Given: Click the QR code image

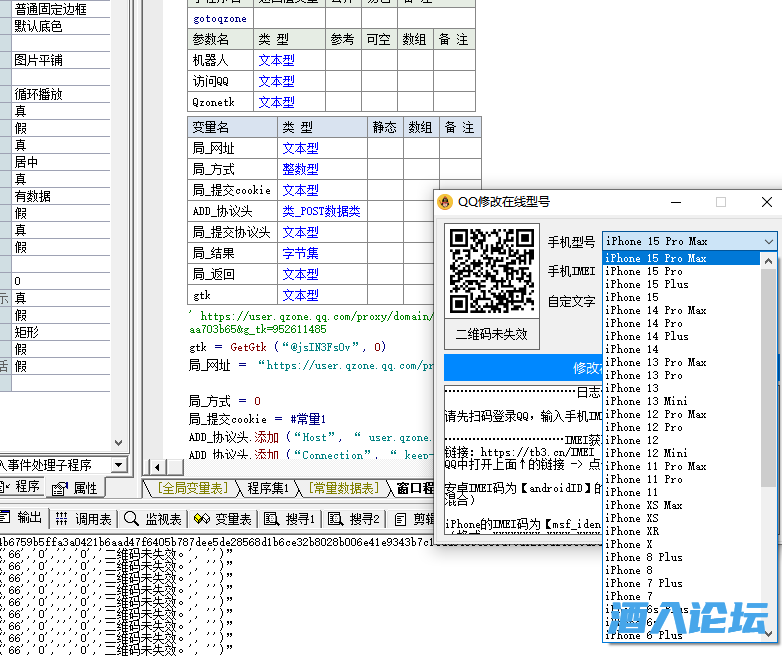Looking at the screenshot, I should [x=491, y=271].
